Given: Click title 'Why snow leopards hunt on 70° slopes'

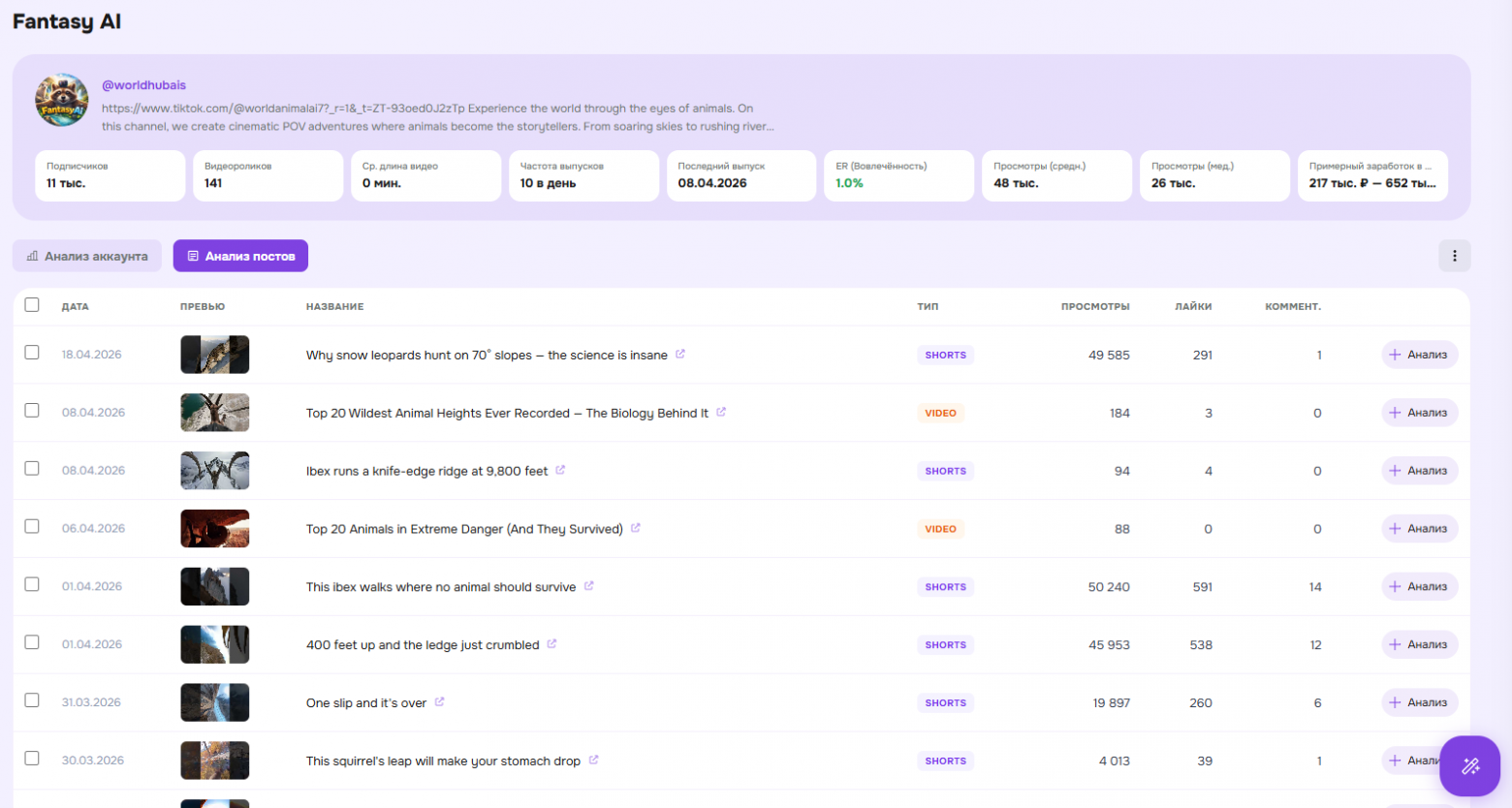Looking at the screenshot, I should [487, 356].
